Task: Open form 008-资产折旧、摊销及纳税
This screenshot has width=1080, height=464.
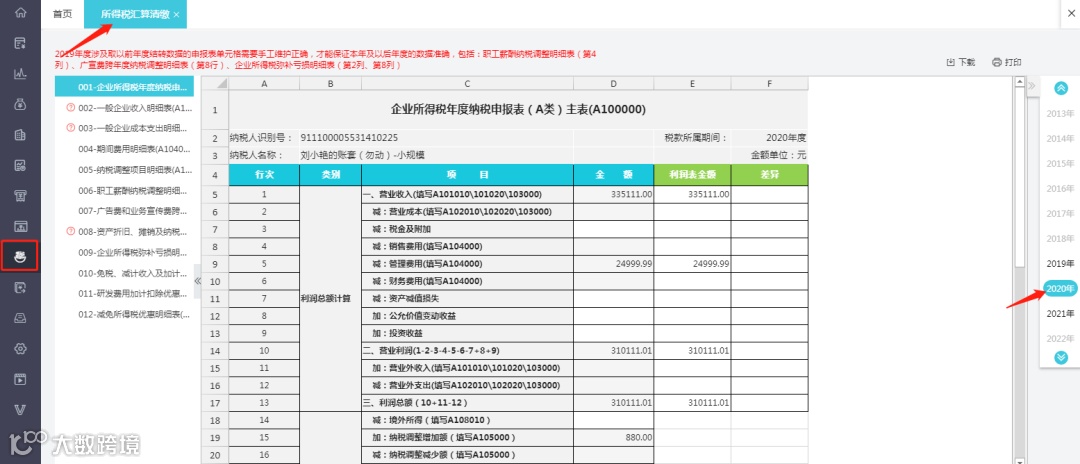Action: click(x=133, y=231)
